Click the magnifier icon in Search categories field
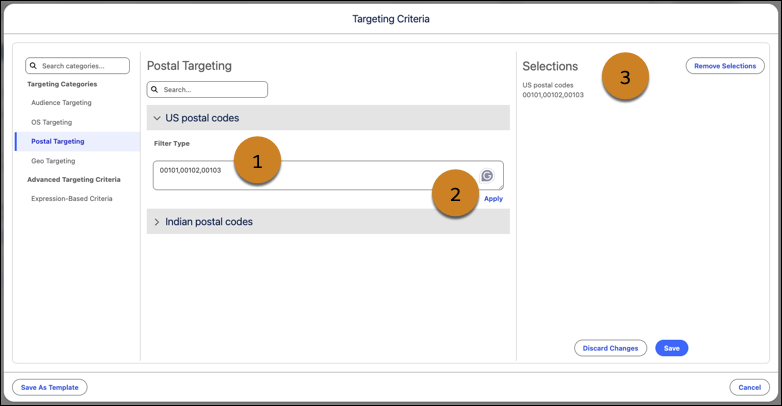This screenshot has height=406, width=782. coord(33,66)
